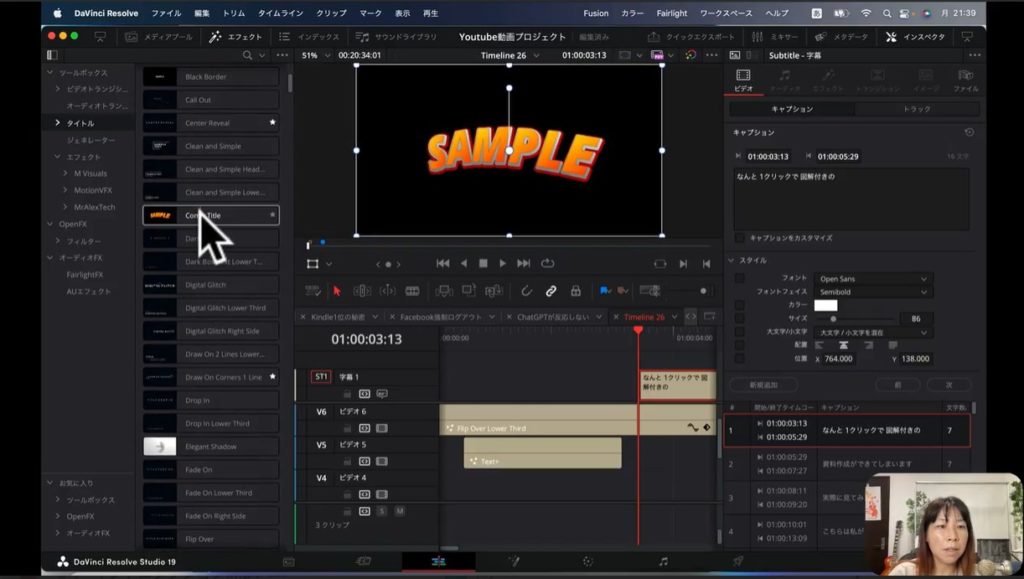This screenshot has width=1024, height=579.
Task: Toggle loop playback icon
Action: [x=547, y=263]
